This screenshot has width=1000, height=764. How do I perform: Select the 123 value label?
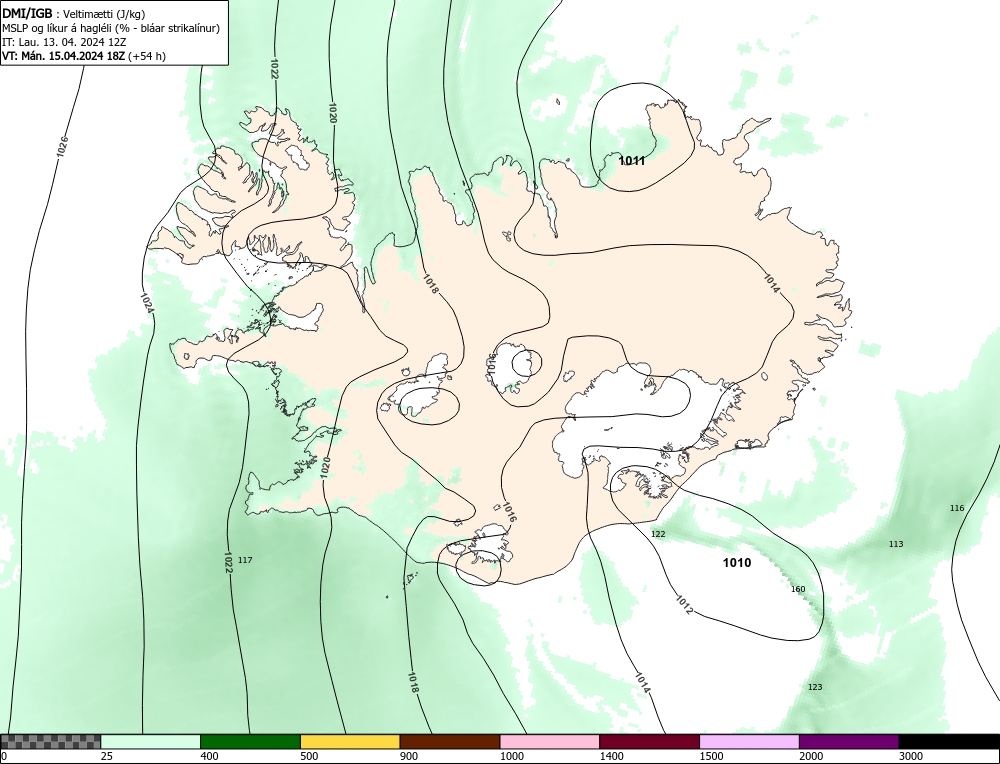click(815, 687)
